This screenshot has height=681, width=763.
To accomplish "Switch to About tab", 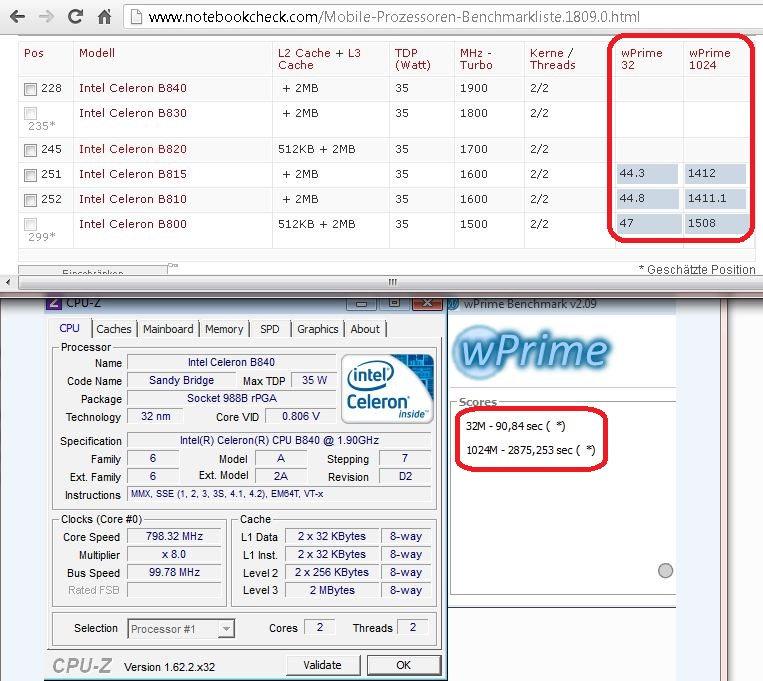I will tap(365, 329).
